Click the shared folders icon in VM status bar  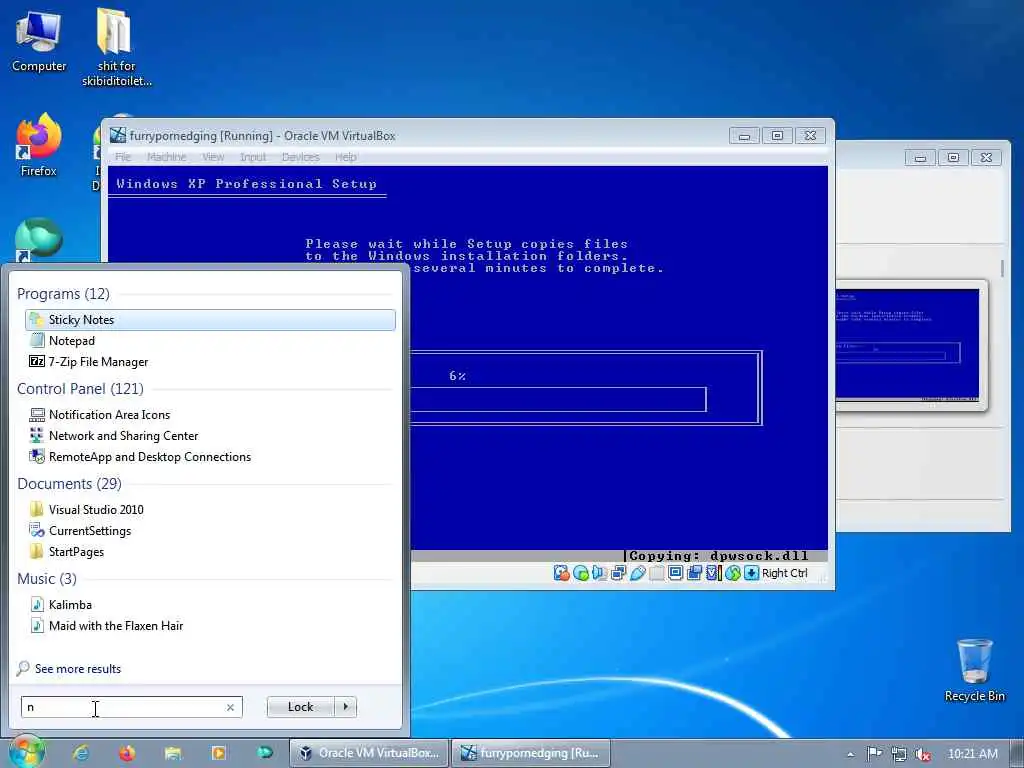[657, 573]
